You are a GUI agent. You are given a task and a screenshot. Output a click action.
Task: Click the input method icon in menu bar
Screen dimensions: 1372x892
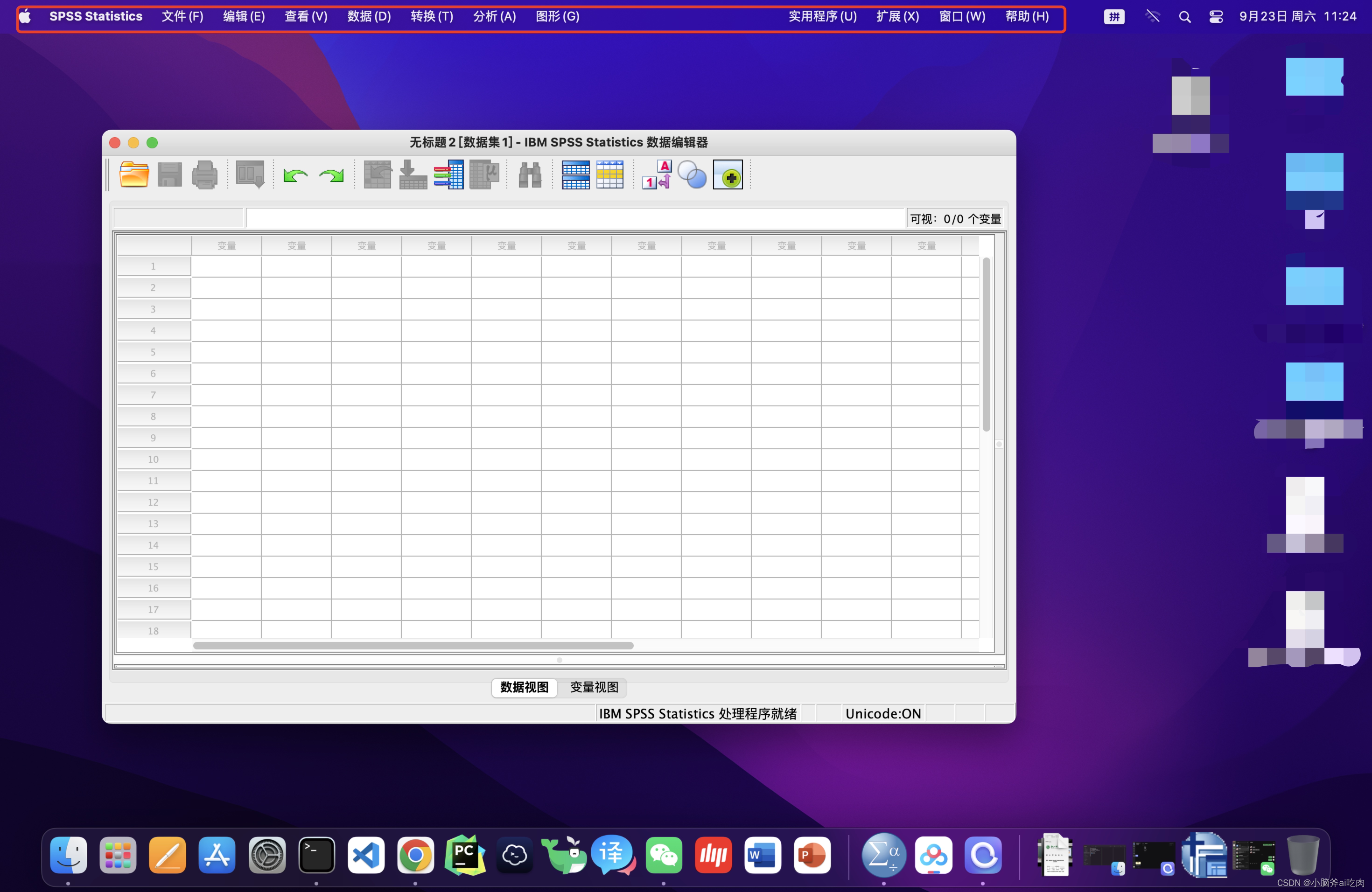[x=1114, y=17]
